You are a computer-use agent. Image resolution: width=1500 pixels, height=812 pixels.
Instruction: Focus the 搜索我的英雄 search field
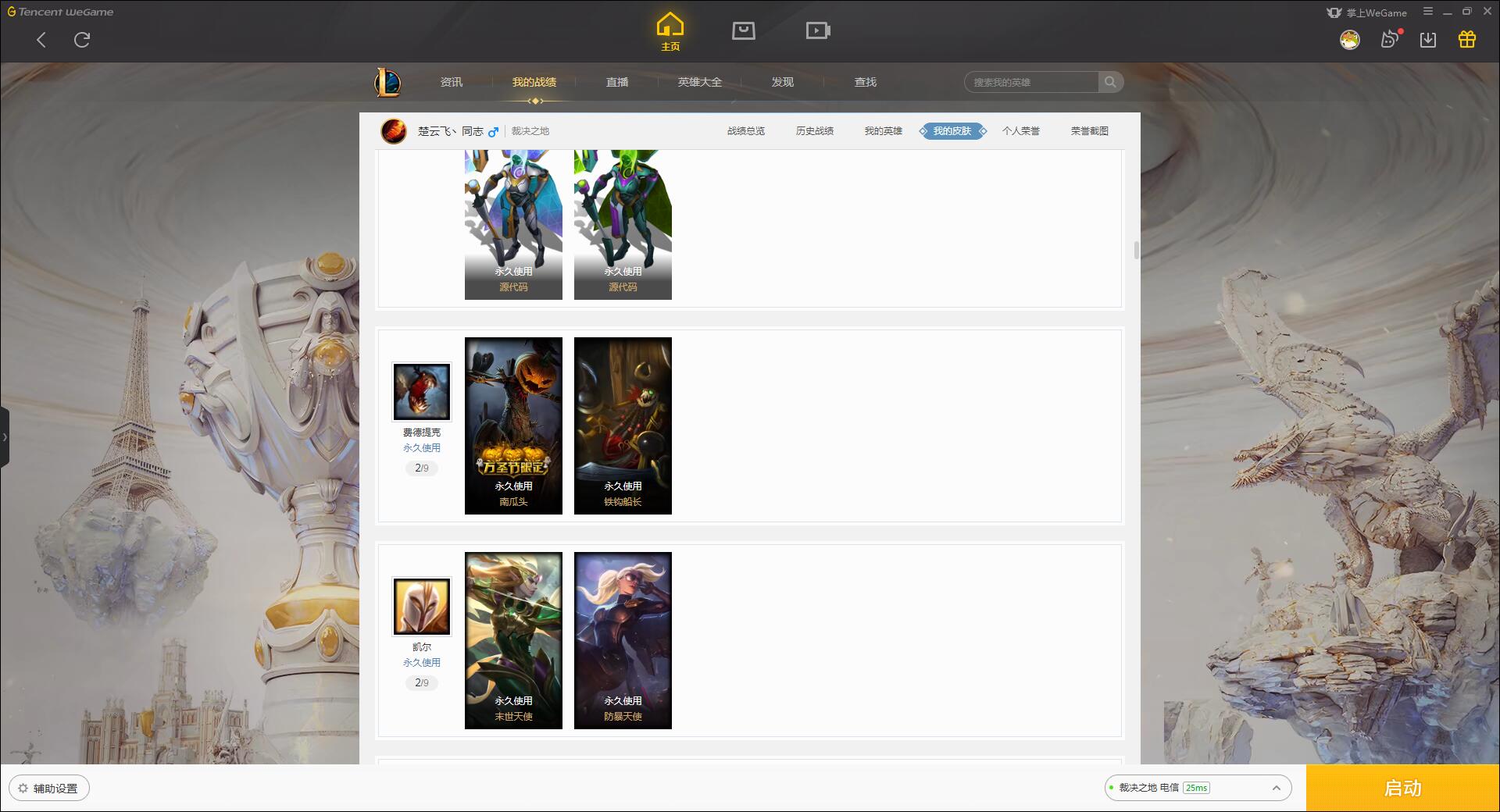[x=1031, y=82]
